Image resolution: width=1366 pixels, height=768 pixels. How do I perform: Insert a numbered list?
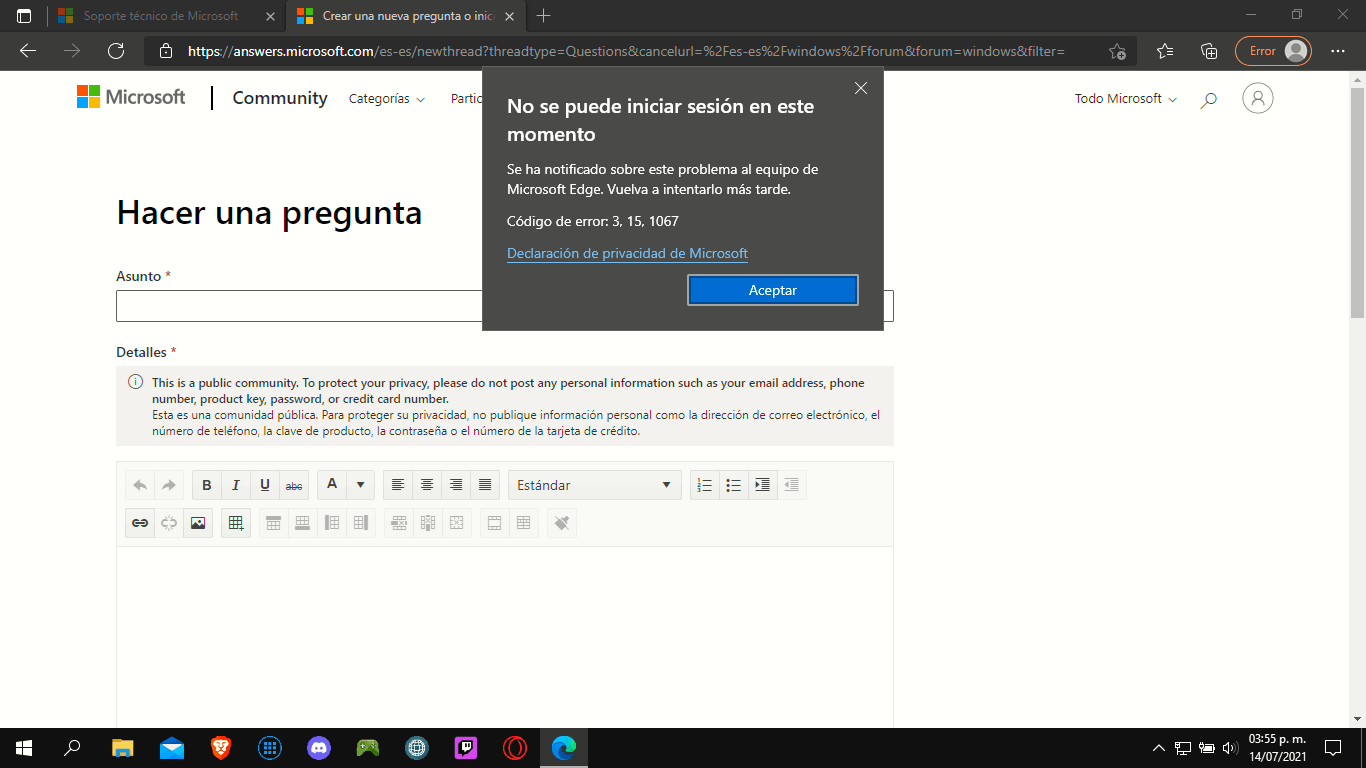[705, 485]
